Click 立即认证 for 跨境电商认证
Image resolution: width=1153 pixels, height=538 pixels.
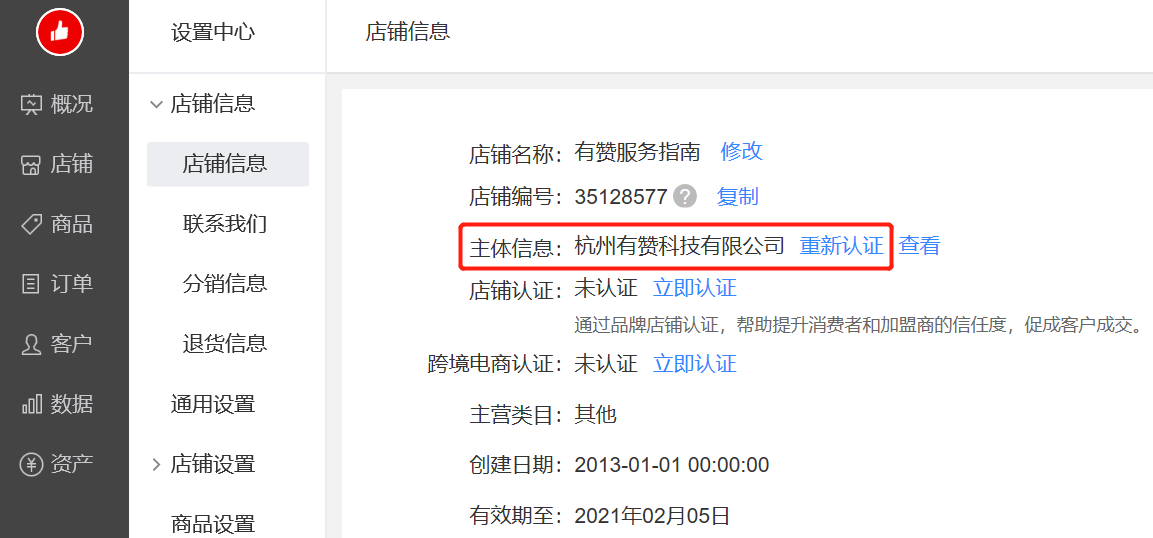[x=695, y=363]
